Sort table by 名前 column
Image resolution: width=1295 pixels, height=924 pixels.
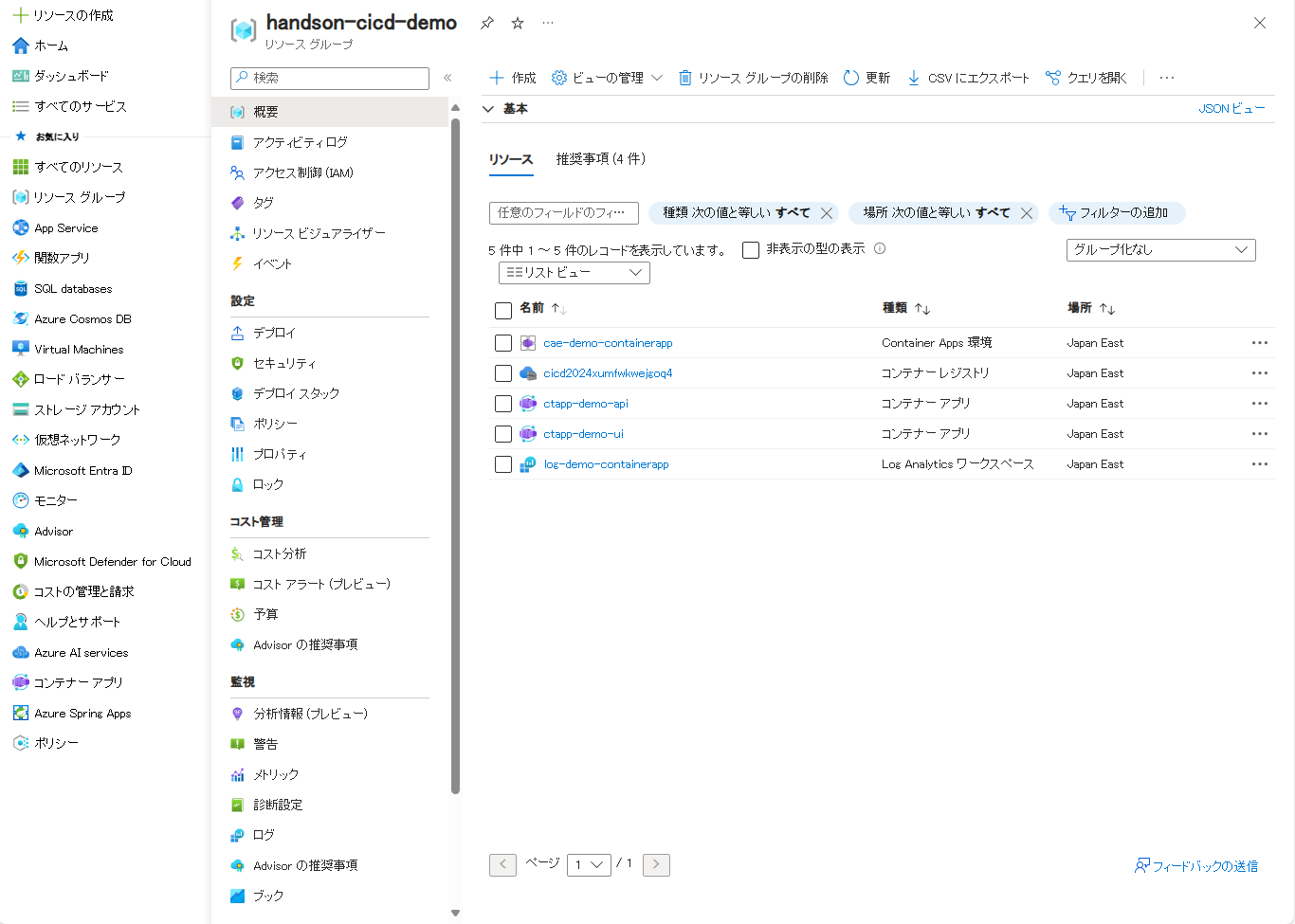point(543,308)
